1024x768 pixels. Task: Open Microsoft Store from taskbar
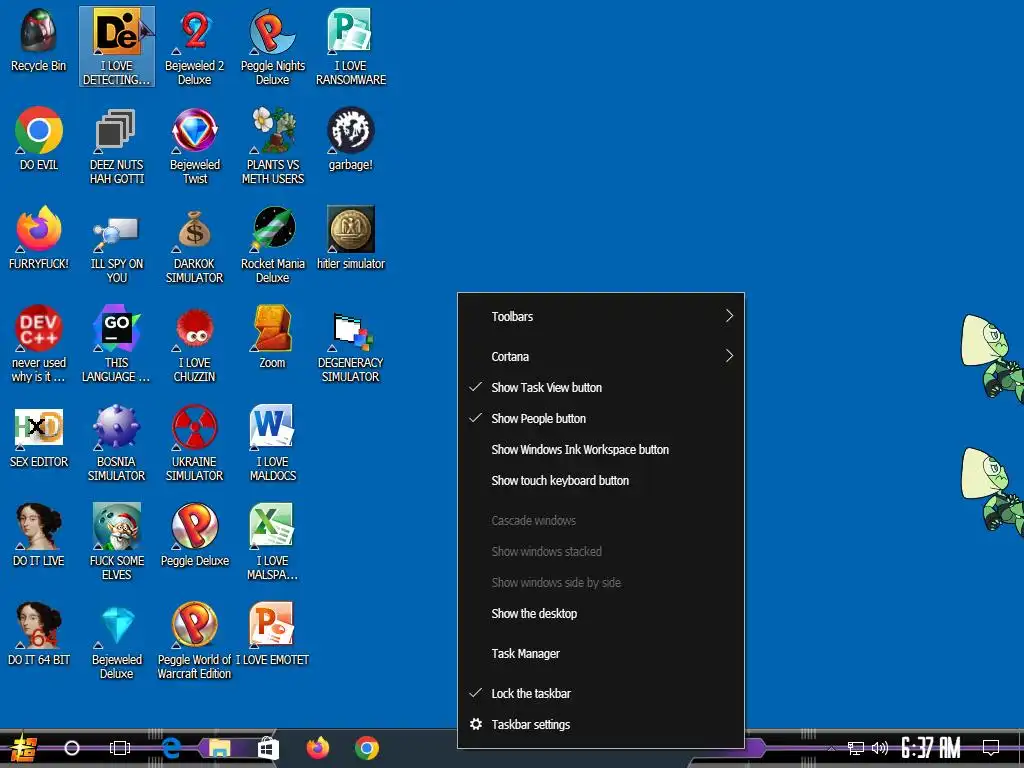268,748
